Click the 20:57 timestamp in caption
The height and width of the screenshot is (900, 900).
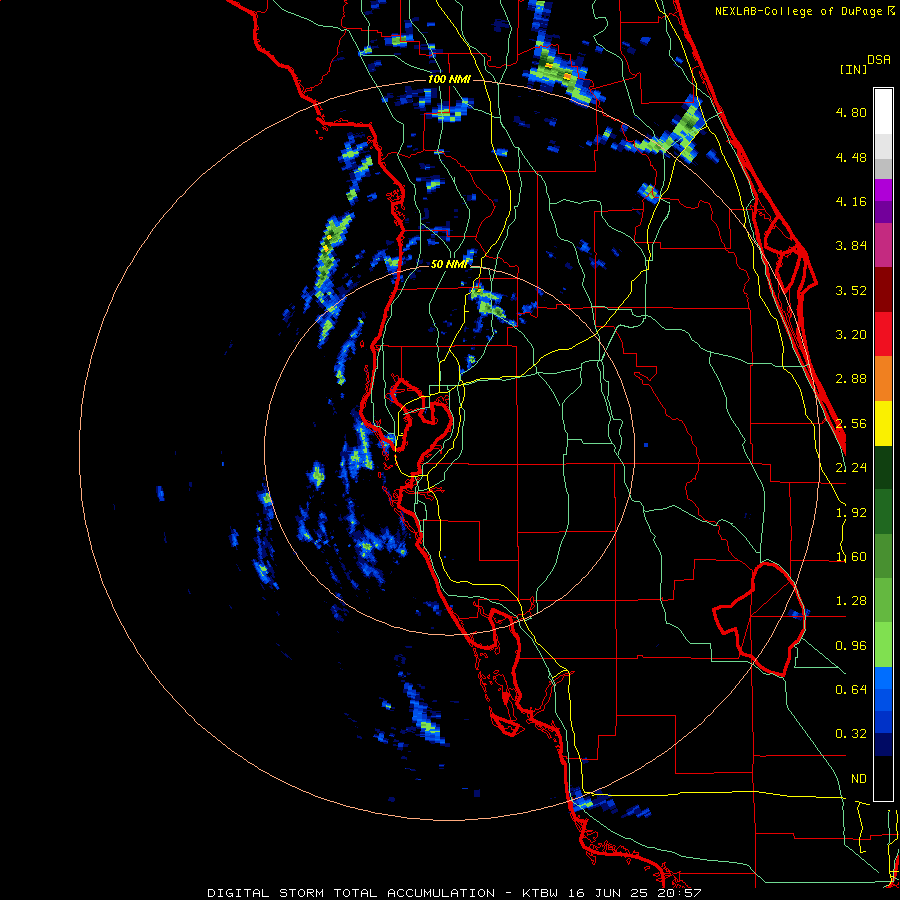pyautogui.click(x=681, y=893)
